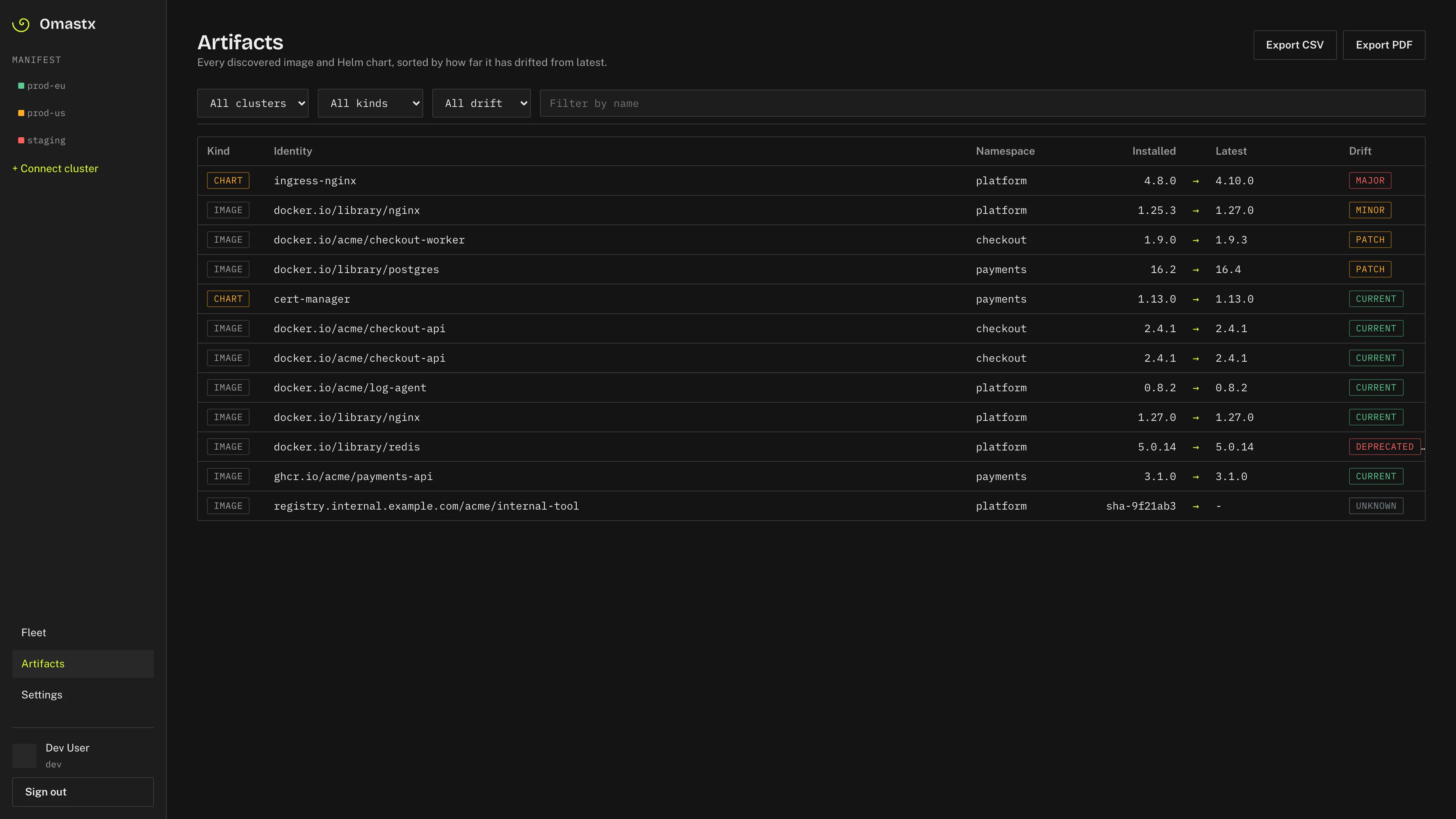
Task: Click the arrow in the postgres row
Action: point(1196,270)
